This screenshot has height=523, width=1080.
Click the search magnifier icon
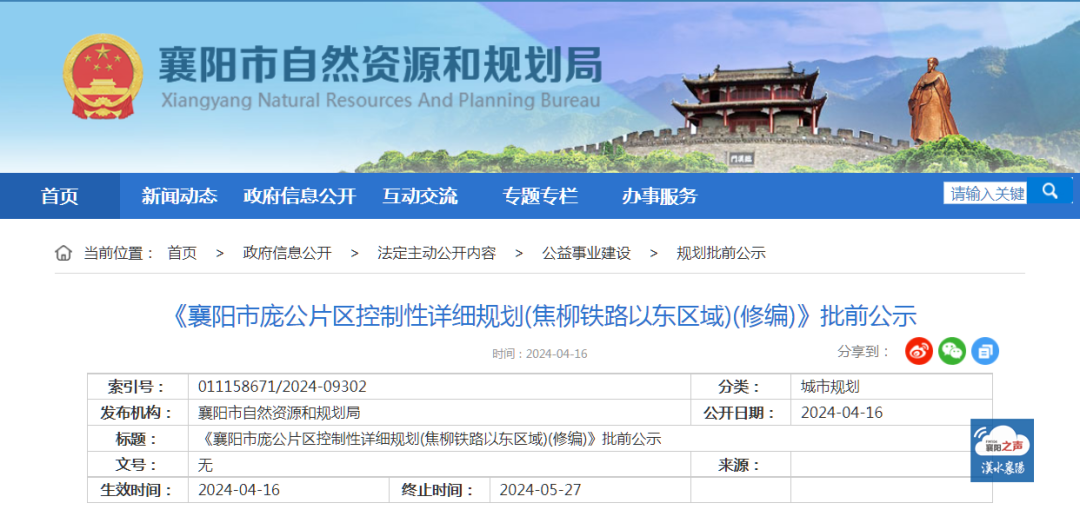point(1050,191)
